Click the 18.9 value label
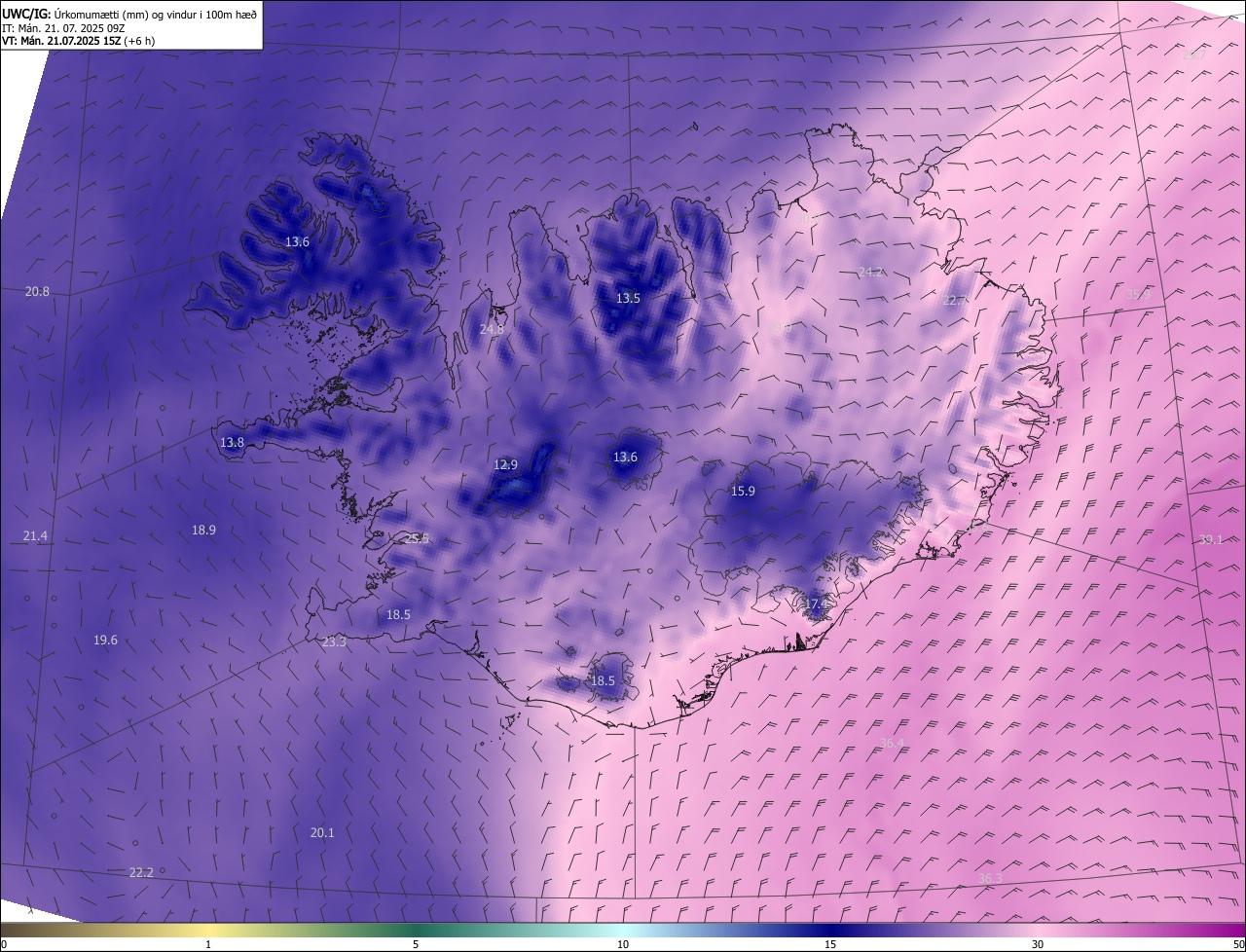The image size is (1246, 952). coord(203,530)
